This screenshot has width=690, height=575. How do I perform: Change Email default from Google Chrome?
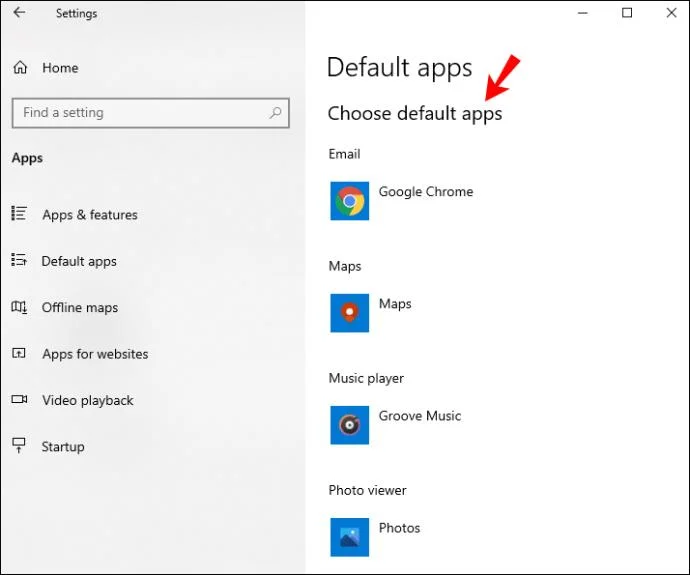[x=426, y=192]
